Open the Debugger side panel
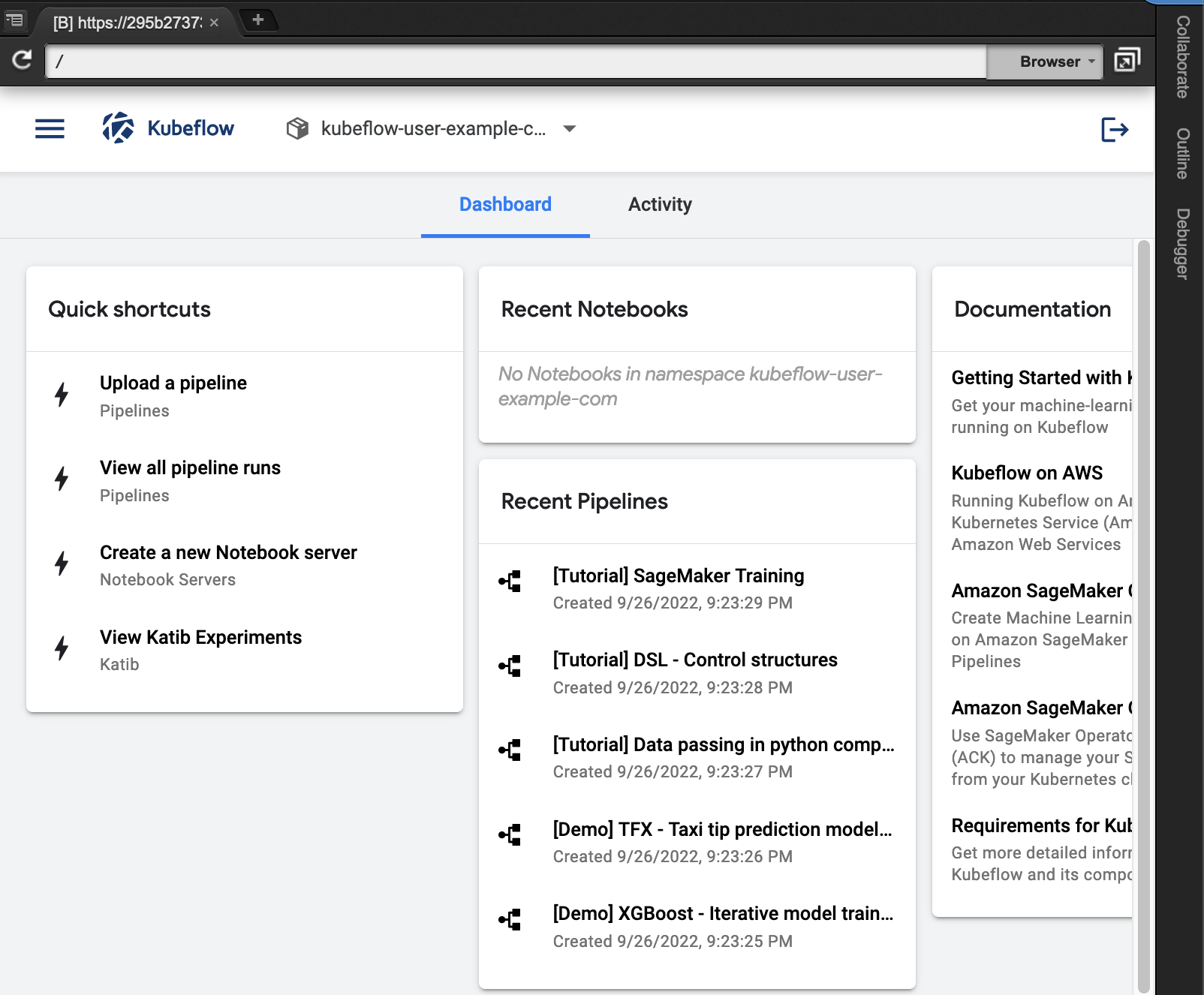 (x=1182, y=244)
